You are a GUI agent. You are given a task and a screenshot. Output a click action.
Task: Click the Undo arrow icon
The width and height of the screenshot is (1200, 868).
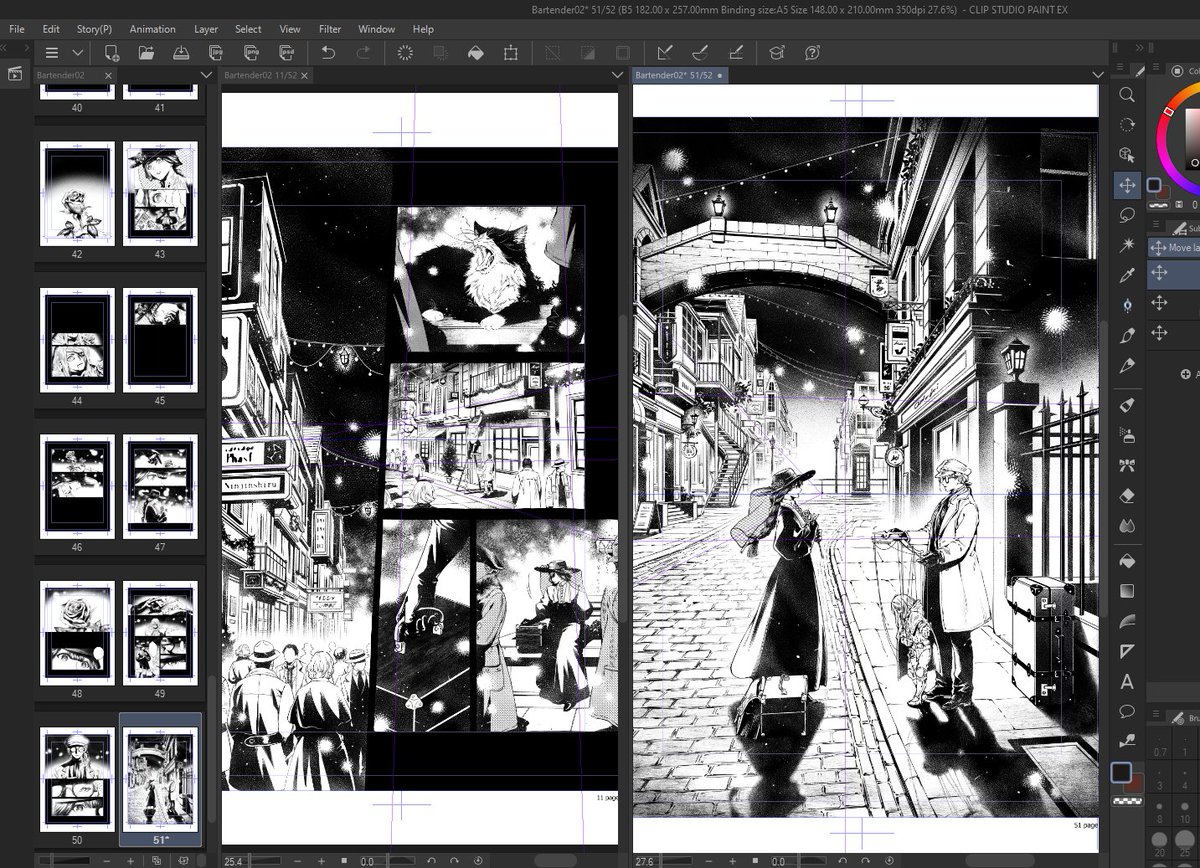[328, 53]
